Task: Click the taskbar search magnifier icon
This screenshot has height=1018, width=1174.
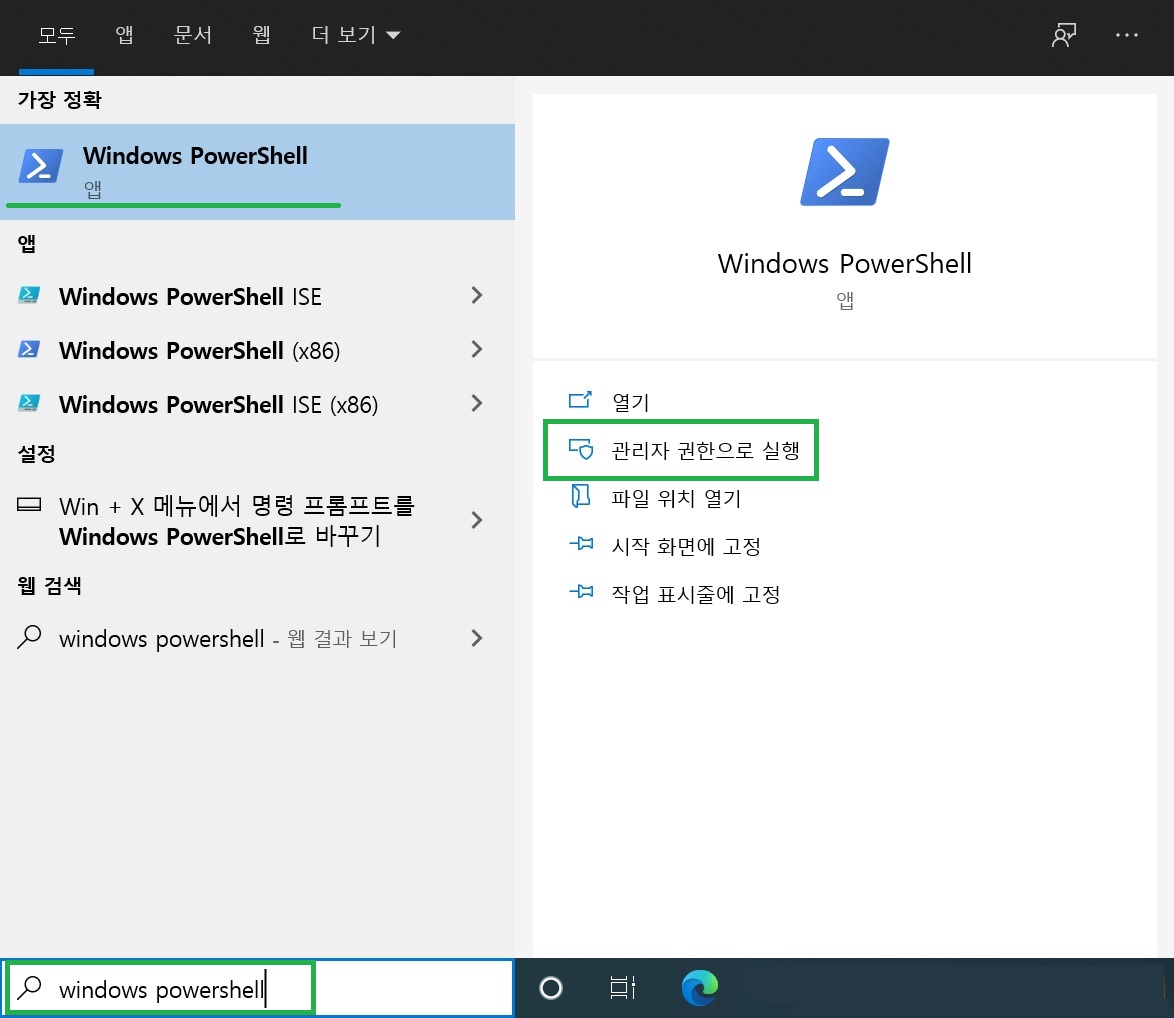Action: click(x=30, y=988)
